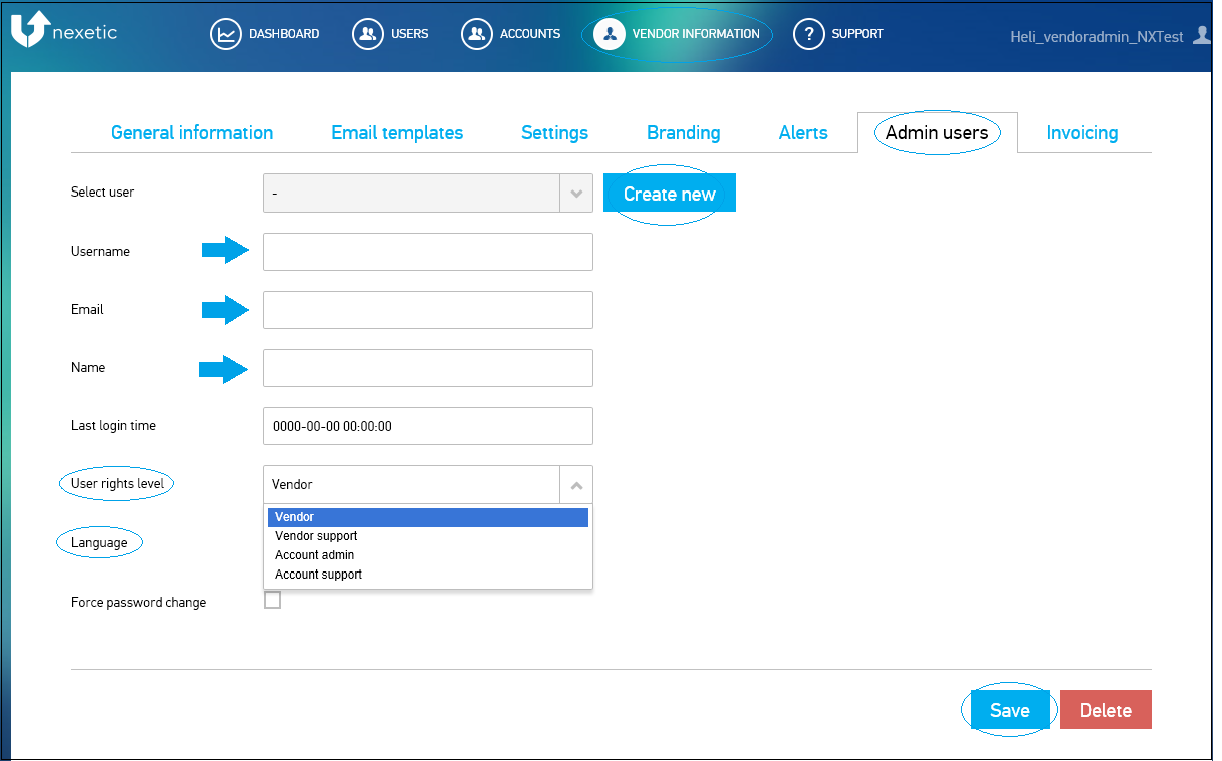Open the Select user dropdown

pos(428,193)
